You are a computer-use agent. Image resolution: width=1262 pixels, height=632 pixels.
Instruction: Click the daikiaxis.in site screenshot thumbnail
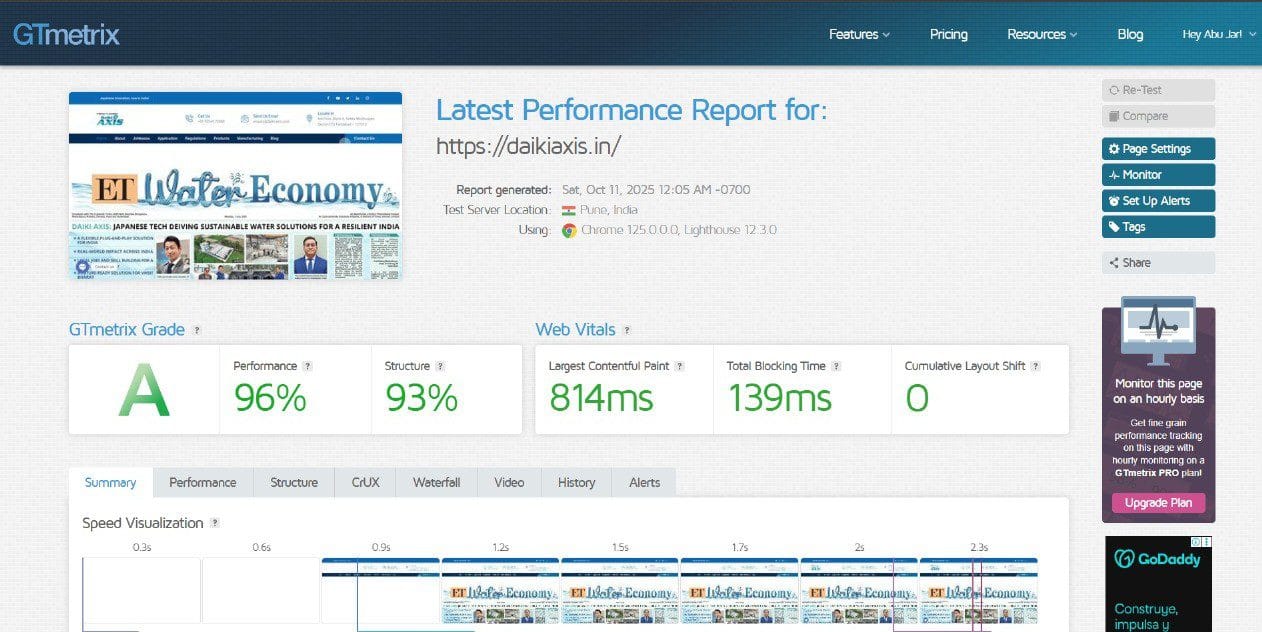(x=235, y=186)
